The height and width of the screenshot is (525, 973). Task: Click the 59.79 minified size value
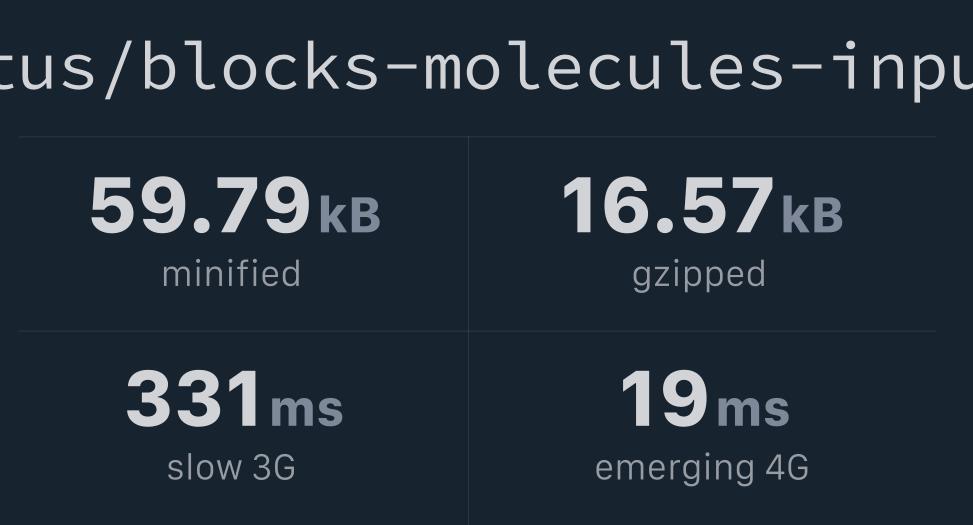tap(200, 205)
